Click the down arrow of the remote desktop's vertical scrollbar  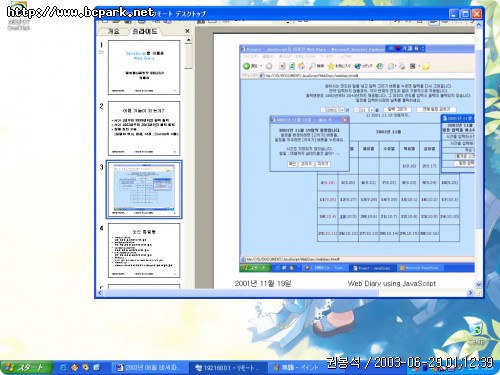479,284
